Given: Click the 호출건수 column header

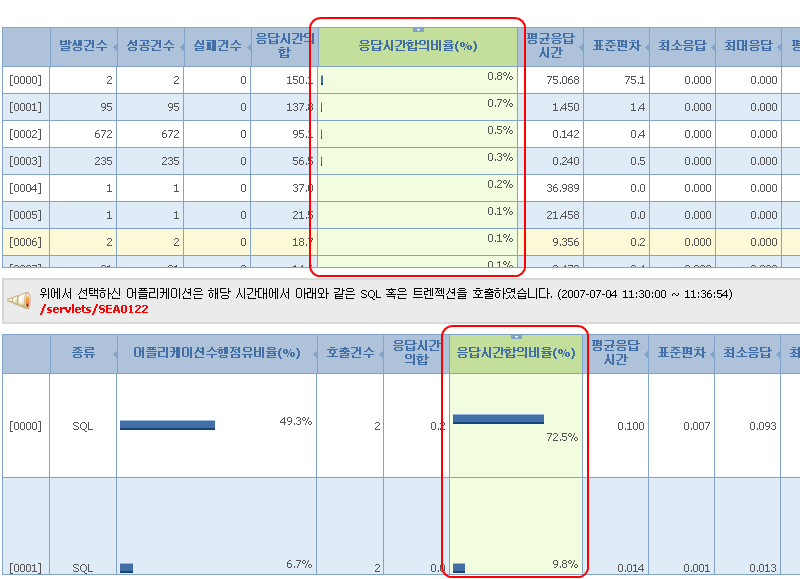Looking at the screenshot, I should click(349, 353).
